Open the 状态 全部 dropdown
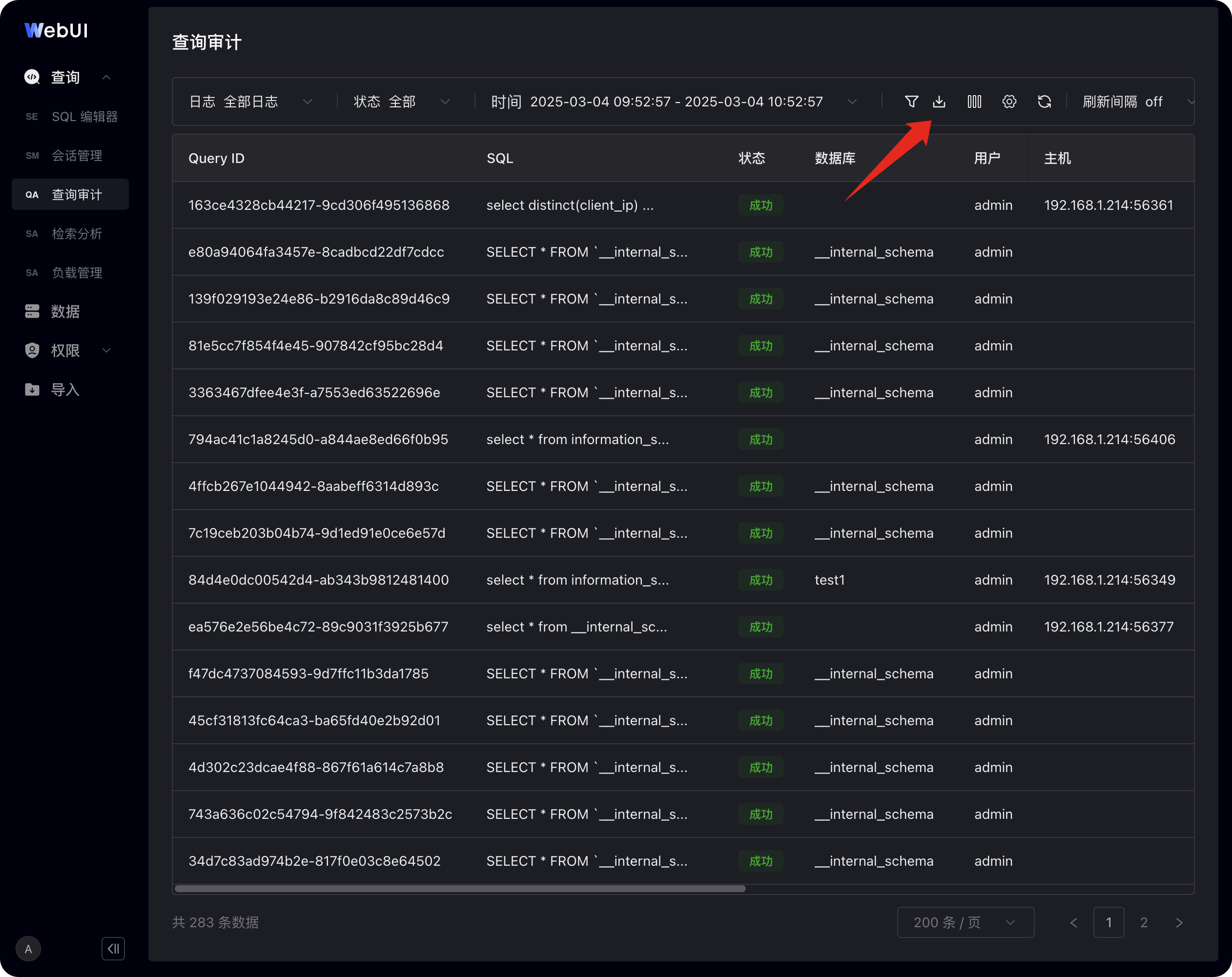The image size is (1232, 977). pyautogui.click(x=402, y=102)
